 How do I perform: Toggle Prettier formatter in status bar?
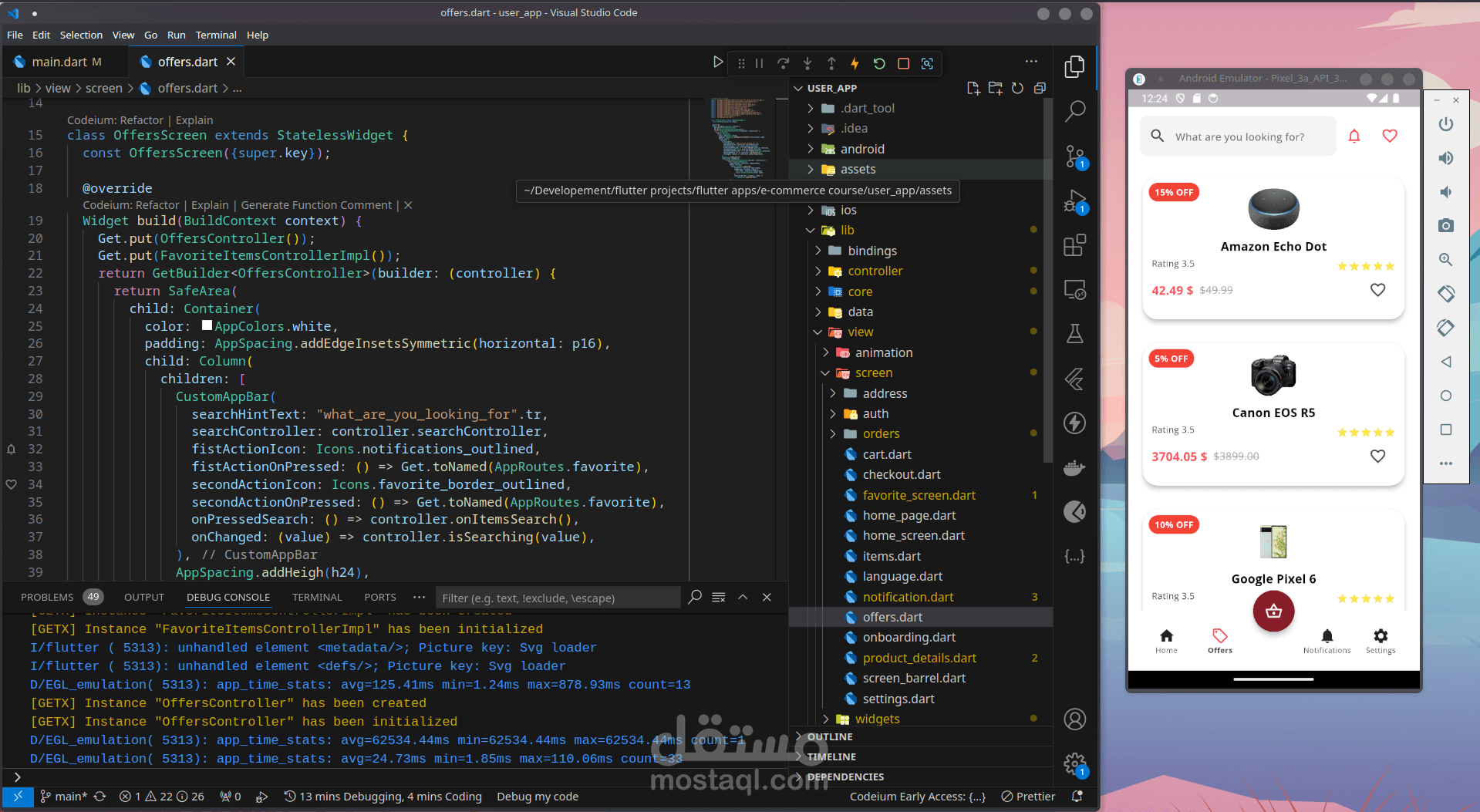click(x=1028, y=797)
